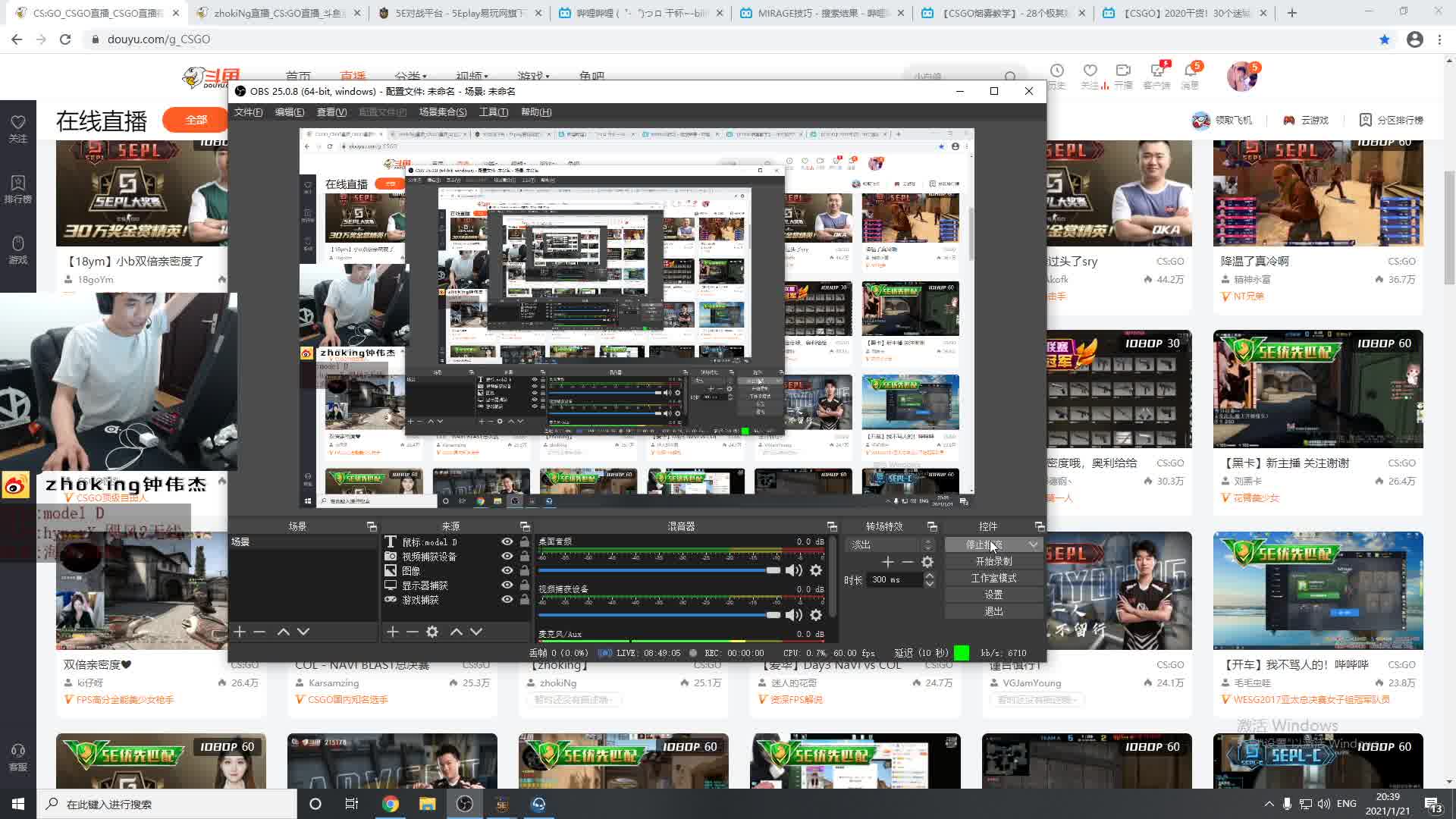Pop out the 场景 dock panel
Image resolution: width=1456 pixels, height=819 pixels.
372,526
